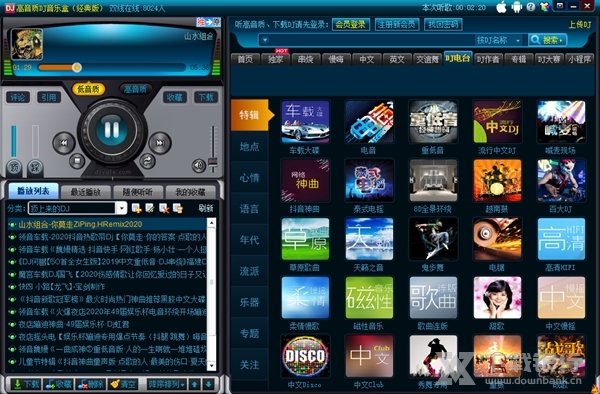Image resolution: width=600 pixels, height=394 pixels.
Task: Click 收藏 beside the player's 下载 button
Action: pos(174,97)
